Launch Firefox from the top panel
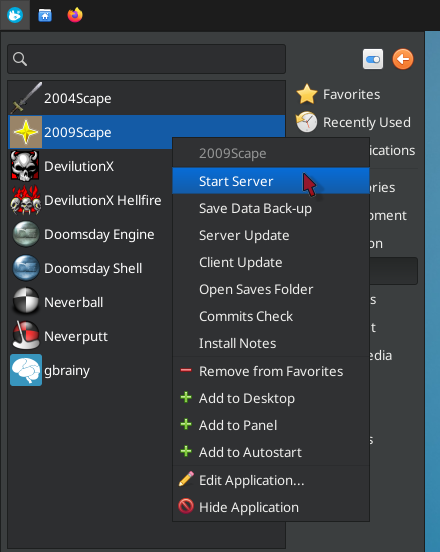 tap(75, 15)
